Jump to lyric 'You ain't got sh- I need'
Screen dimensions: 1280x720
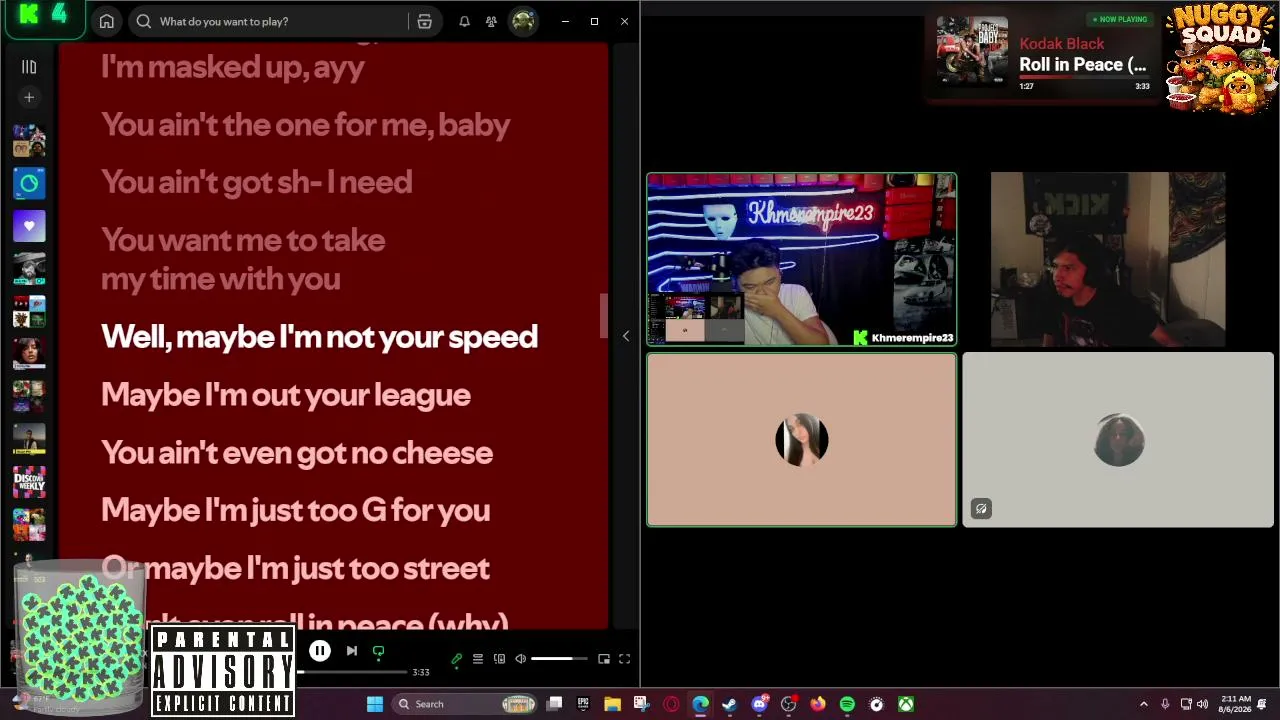click(257, 182)
